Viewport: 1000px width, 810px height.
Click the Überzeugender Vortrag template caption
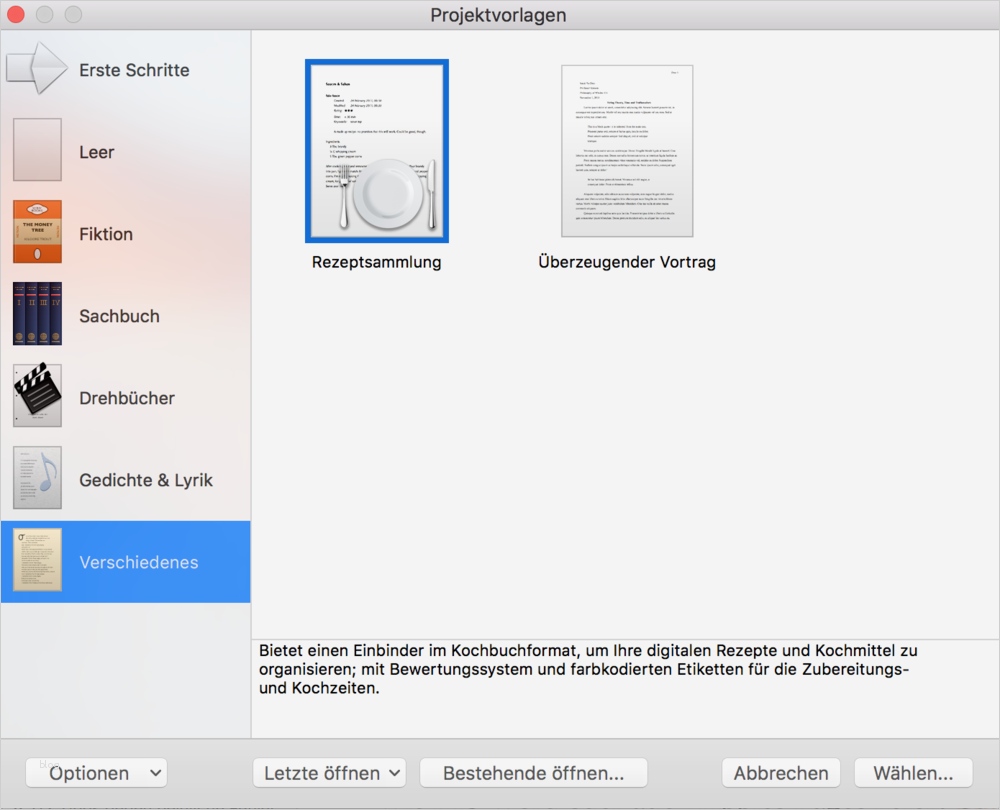[627, 262]
